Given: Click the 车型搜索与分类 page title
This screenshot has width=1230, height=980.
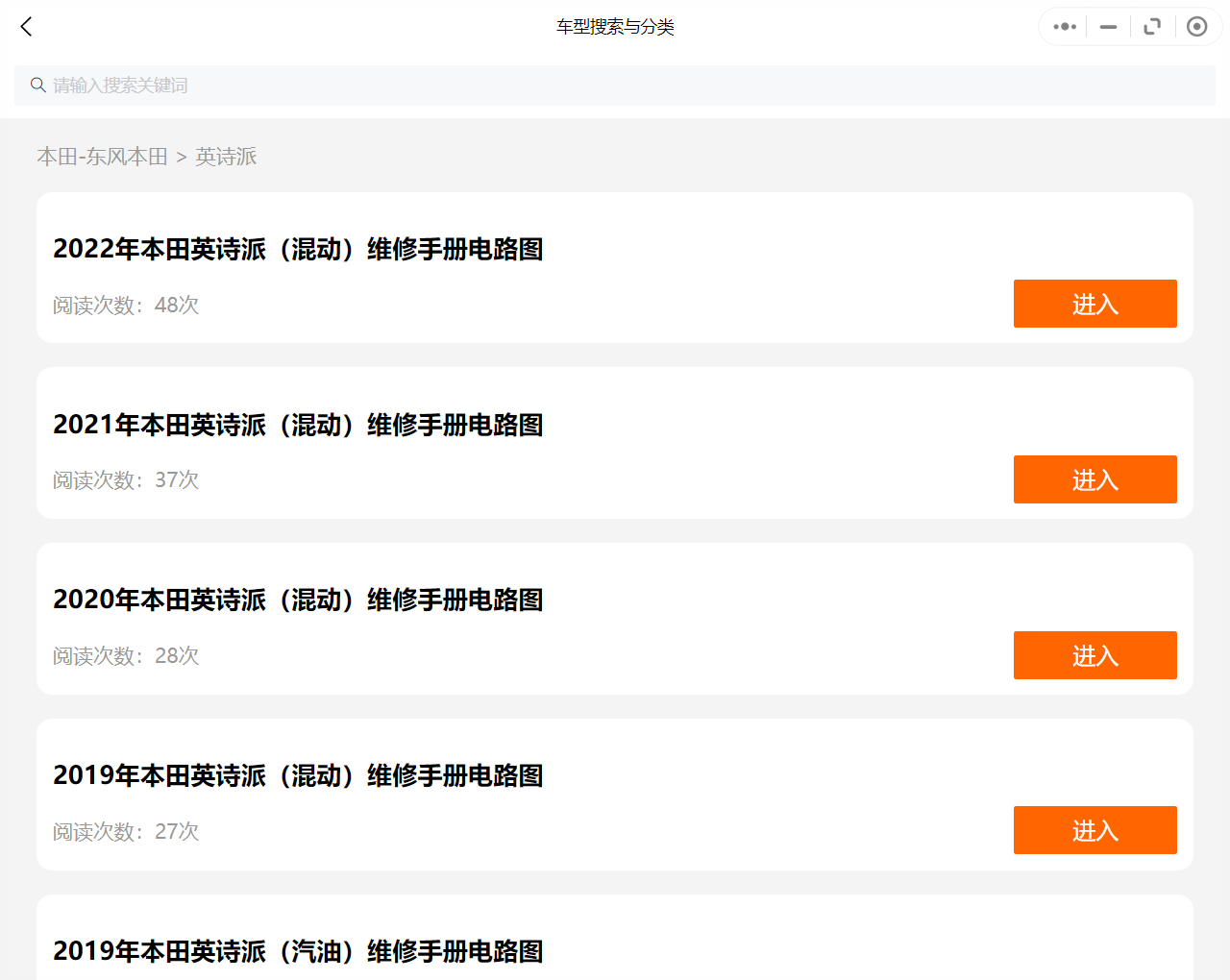Looking at the screenshot, I should tap(615, 27).
